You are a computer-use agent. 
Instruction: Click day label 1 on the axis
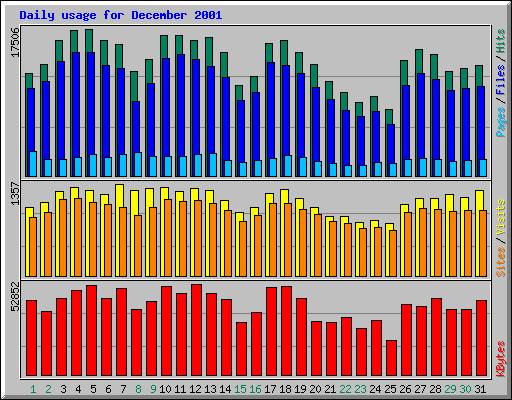[x=33, y=389]
